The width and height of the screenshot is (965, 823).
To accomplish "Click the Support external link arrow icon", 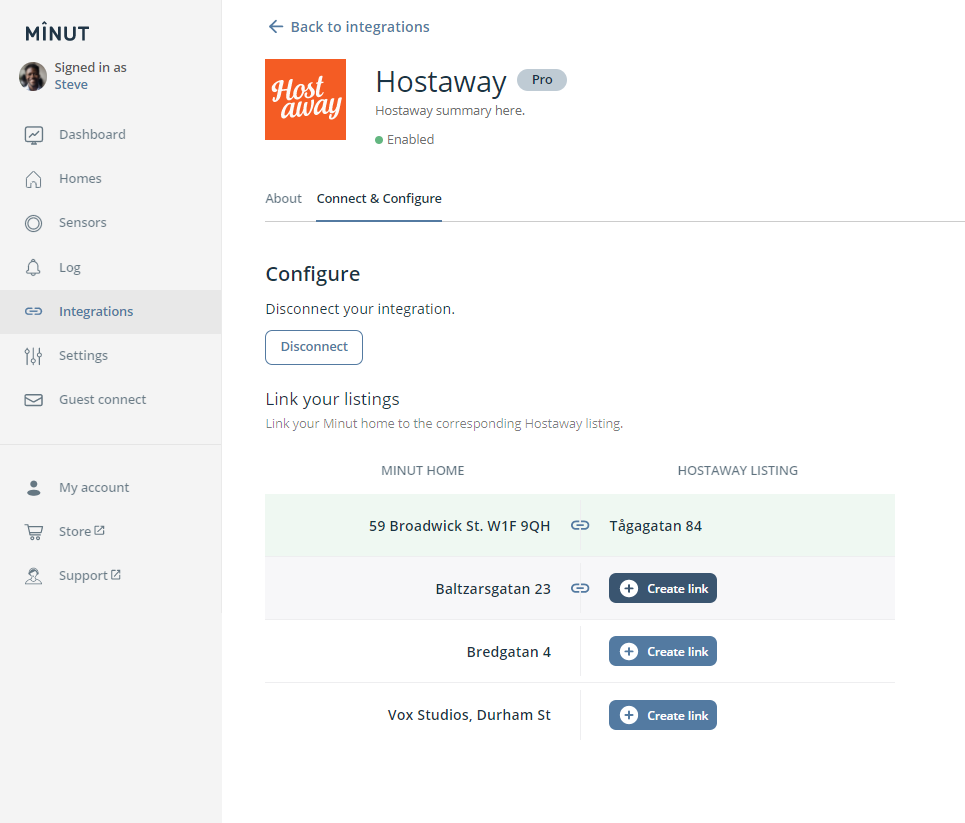I will (116, 574).
